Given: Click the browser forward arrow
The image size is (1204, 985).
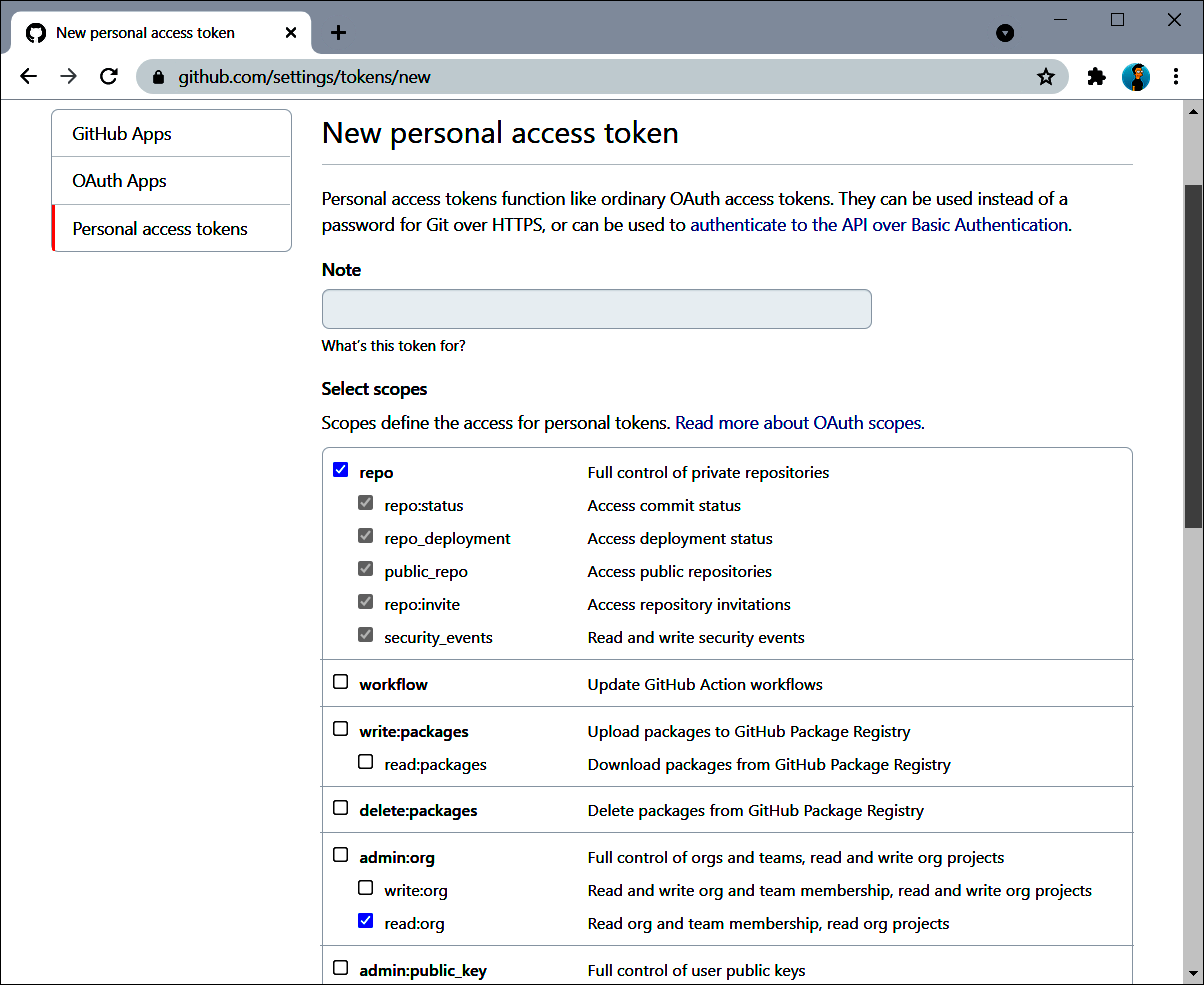Looking at the screenshot, I should click(68, 77).
